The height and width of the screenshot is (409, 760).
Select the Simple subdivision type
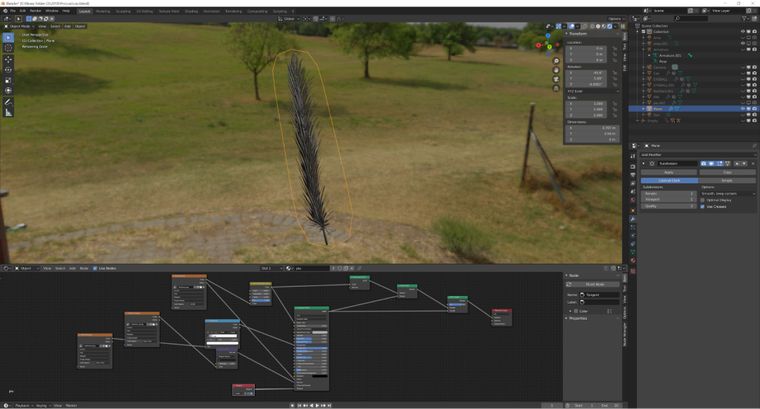click(727, 180)
